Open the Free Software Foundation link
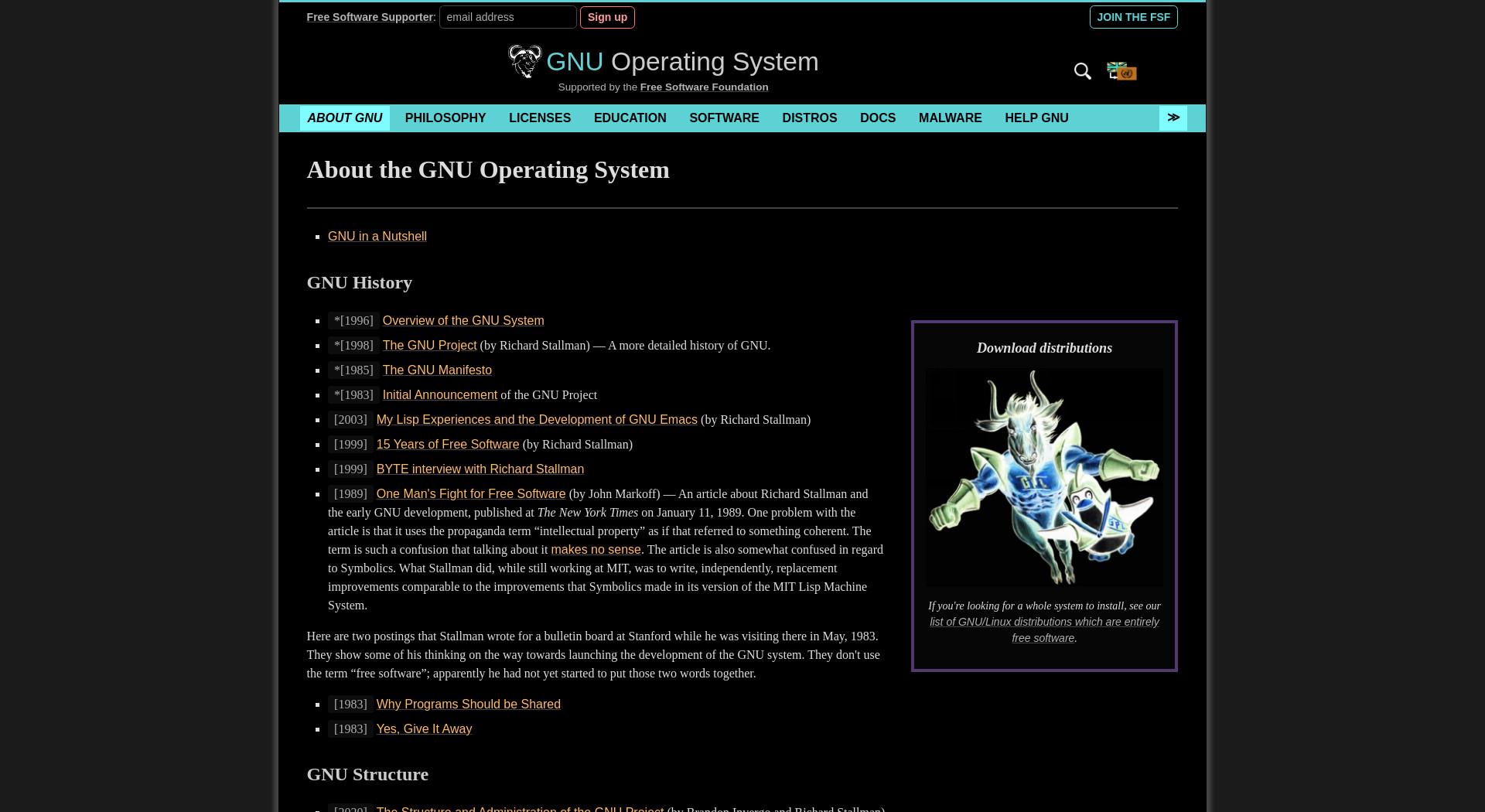The image size is (1485, 812). click(x=704, y=87)
